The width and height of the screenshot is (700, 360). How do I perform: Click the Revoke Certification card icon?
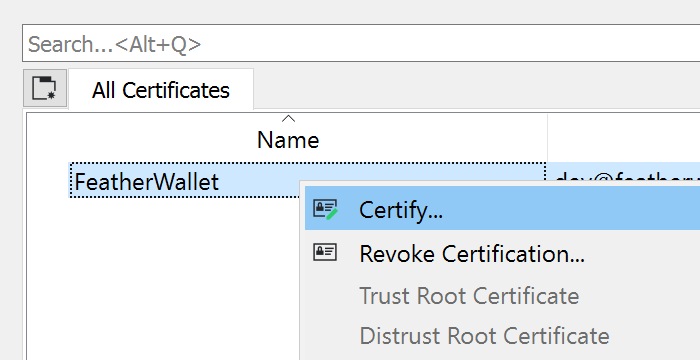[325, 253]
